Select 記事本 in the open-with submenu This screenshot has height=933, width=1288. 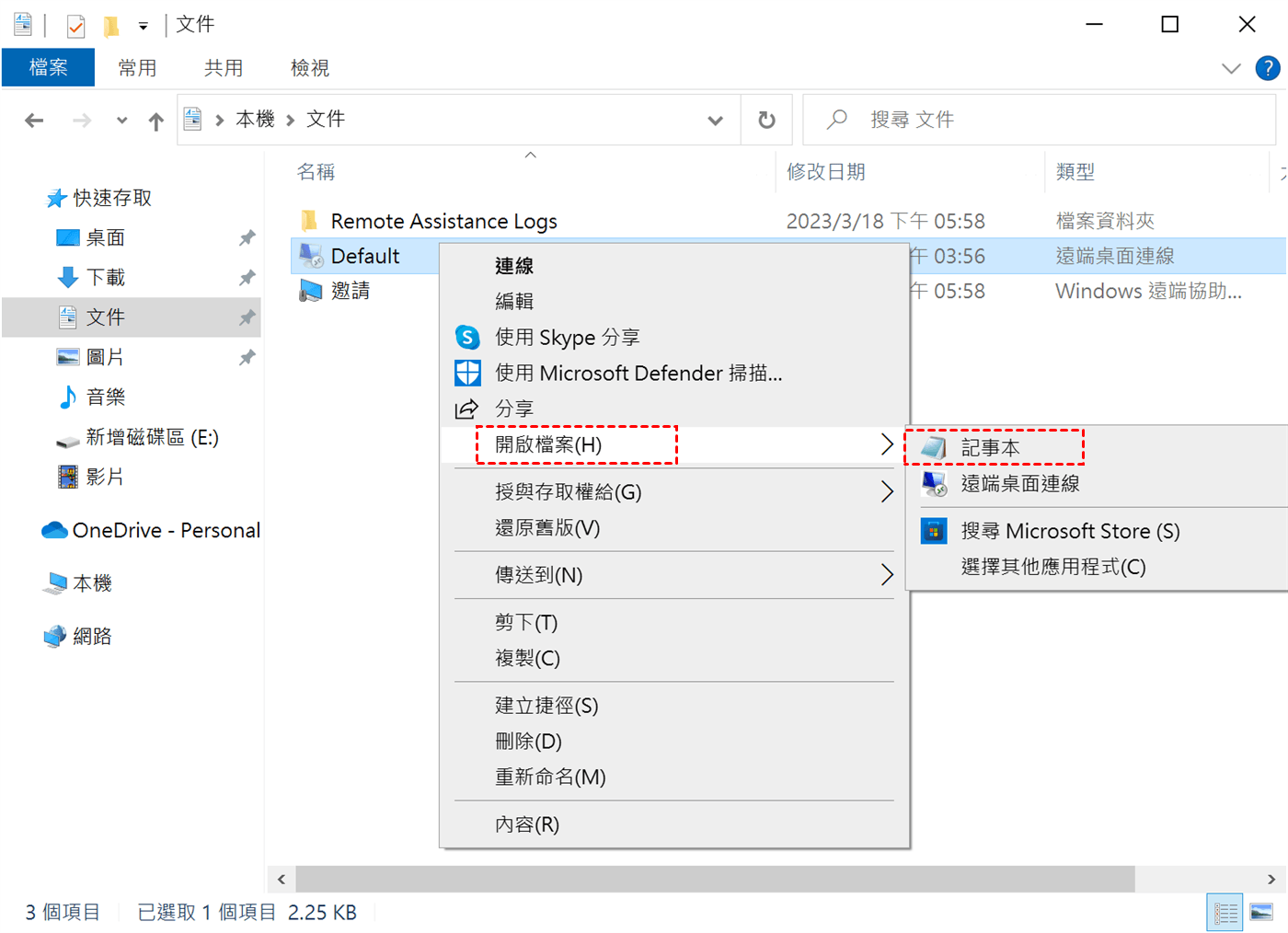pyautogui.click(x=1097, y=448)
